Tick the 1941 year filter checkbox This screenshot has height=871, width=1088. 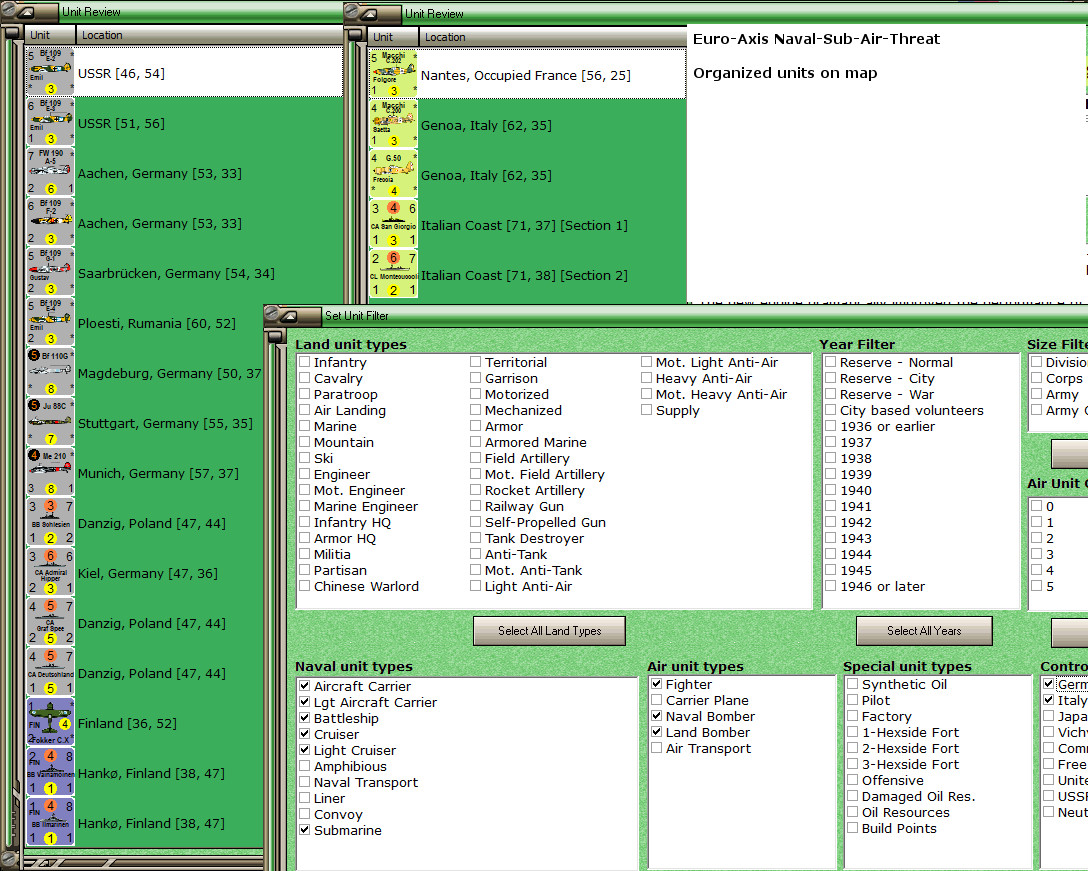coord(830,505)
